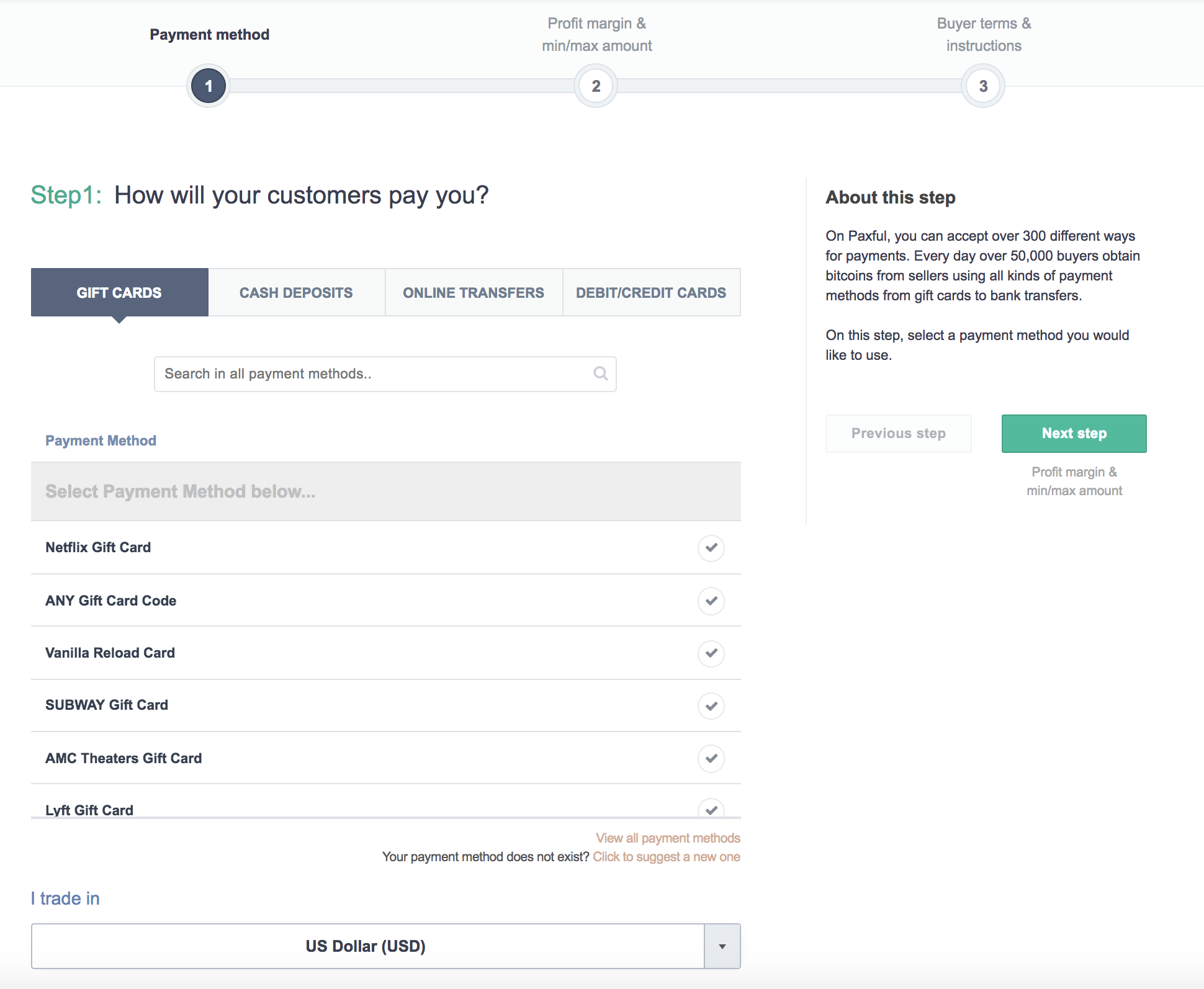The width and height of the screenshot is (1204, 989).
Task: Go to step 1 circle indicator
Action: (209, 86)
